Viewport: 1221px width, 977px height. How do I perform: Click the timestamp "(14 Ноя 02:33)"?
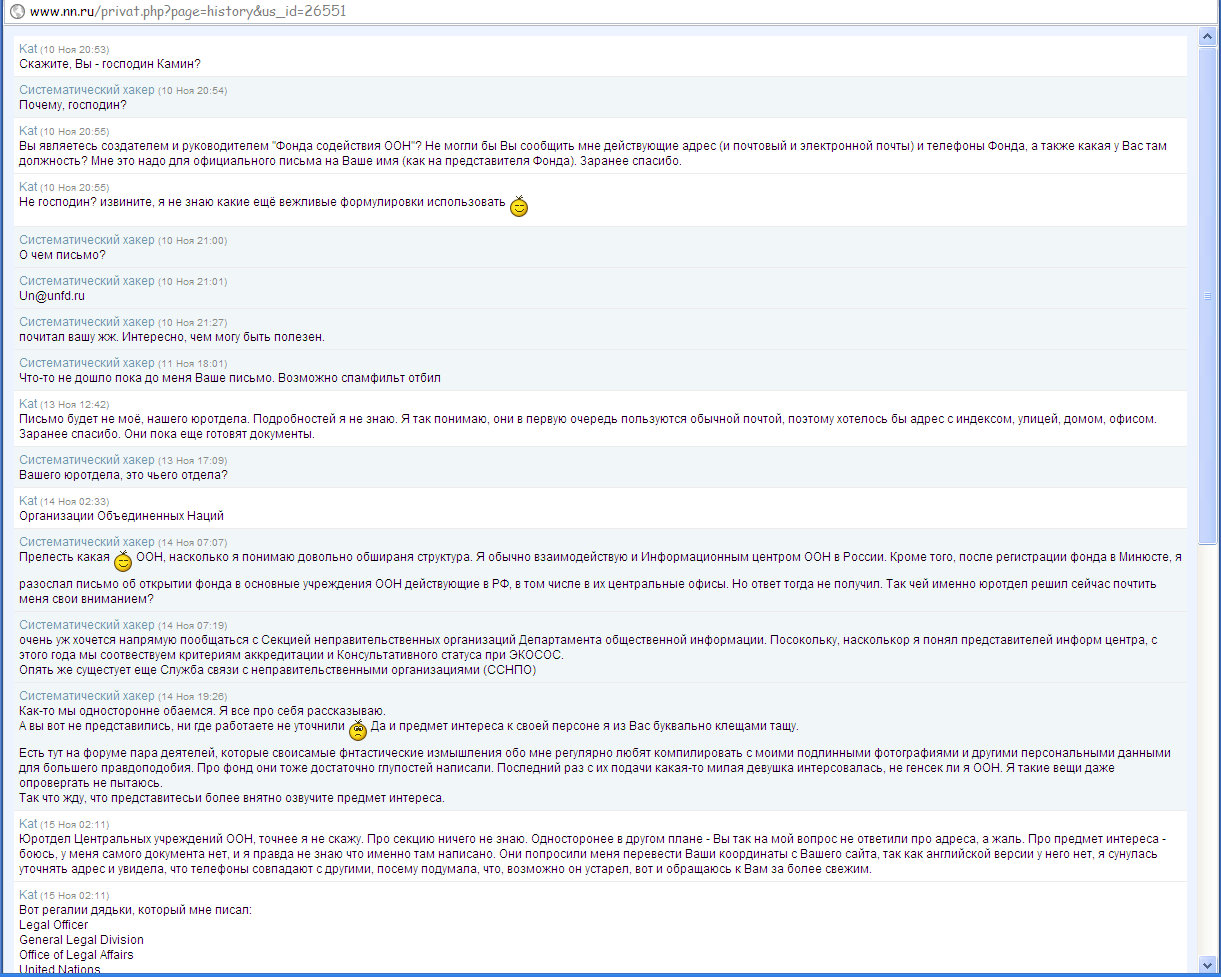pyautogui.click(x=75, y=502)
